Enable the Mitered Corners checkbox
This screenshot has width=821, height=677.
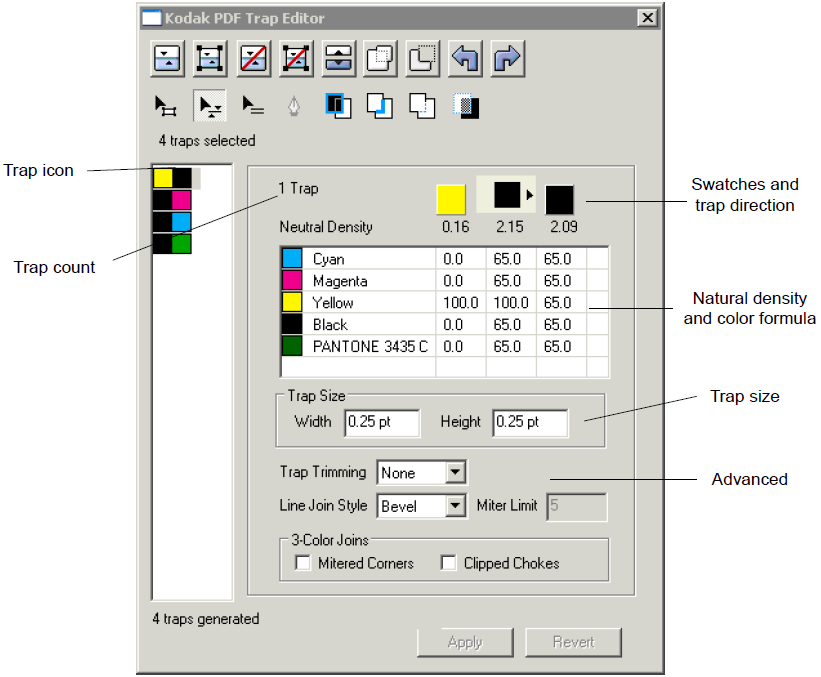[x=303, y=564]
